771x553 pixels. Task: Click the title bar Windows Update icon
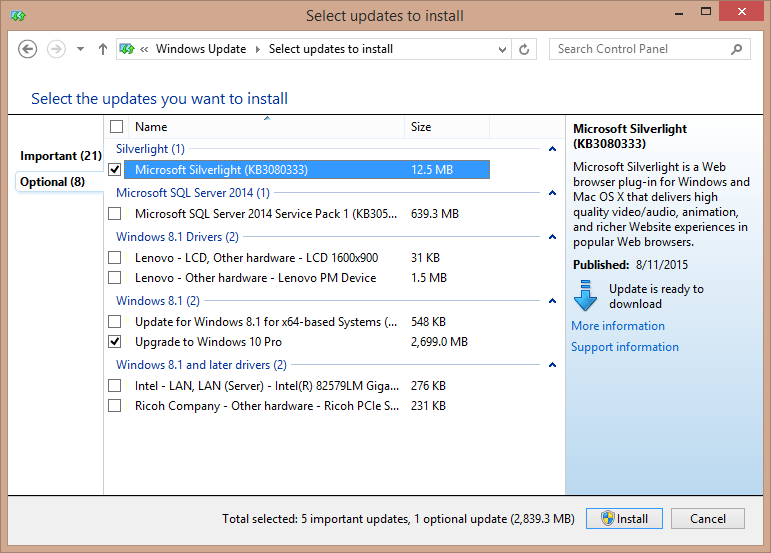coord(18,16)
